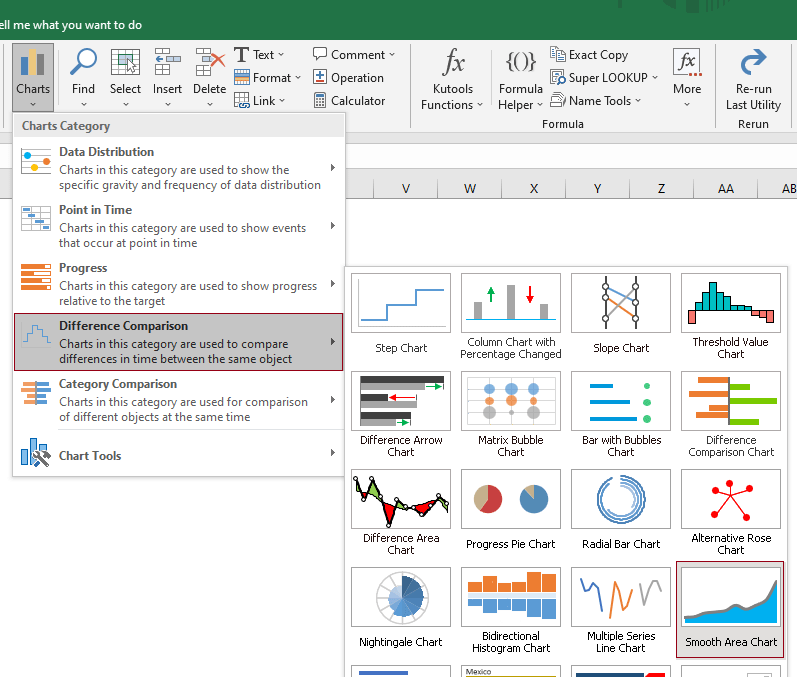Open the Select tool

click(x=125, y=77)
